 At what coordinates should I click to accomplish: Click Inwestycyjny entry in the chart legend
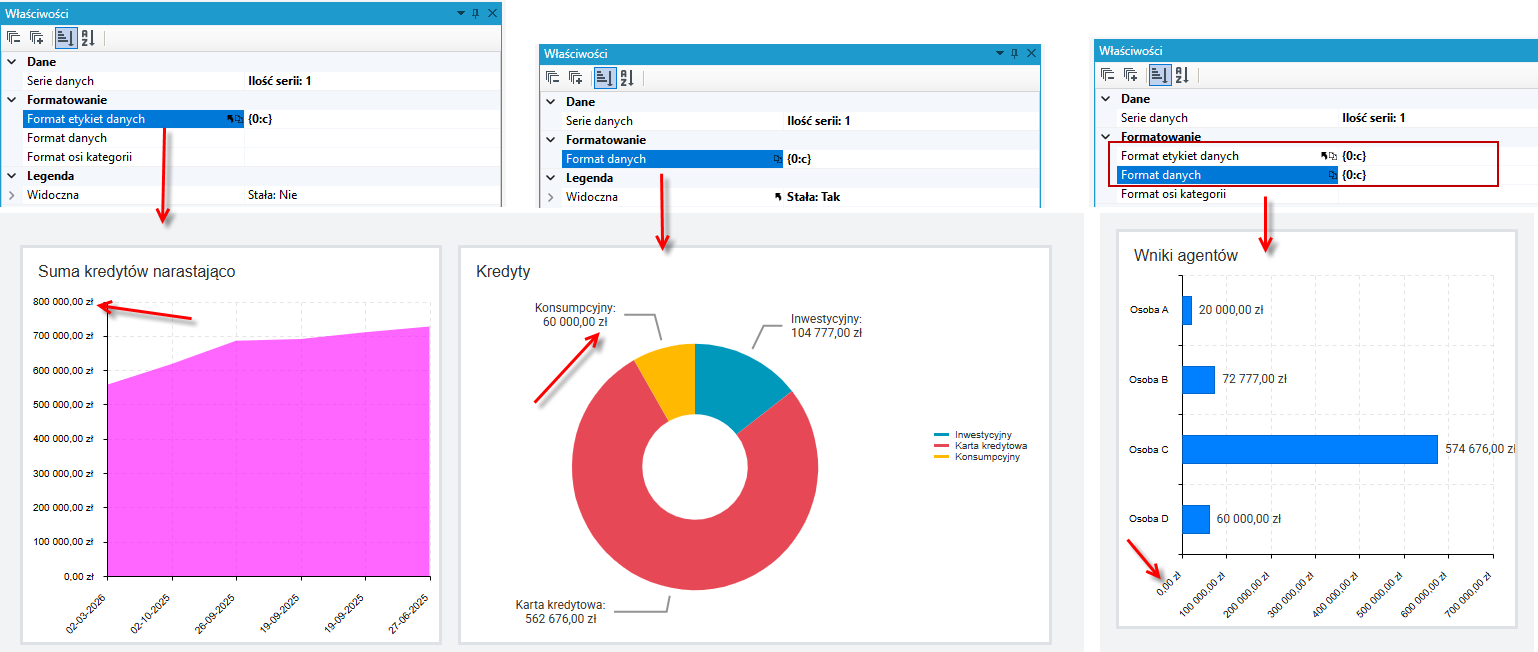(973, 435)
